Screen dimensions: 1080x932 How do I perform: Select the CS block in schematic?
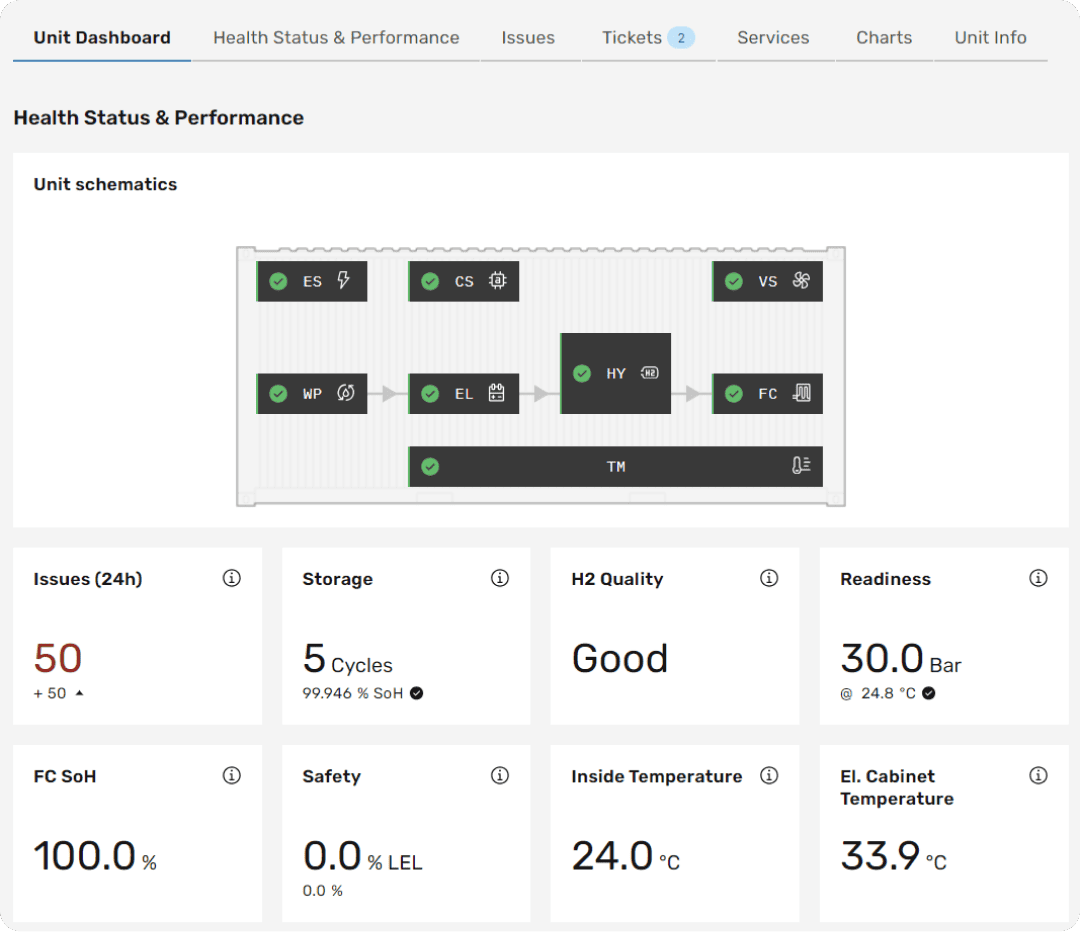coord(464,281)
